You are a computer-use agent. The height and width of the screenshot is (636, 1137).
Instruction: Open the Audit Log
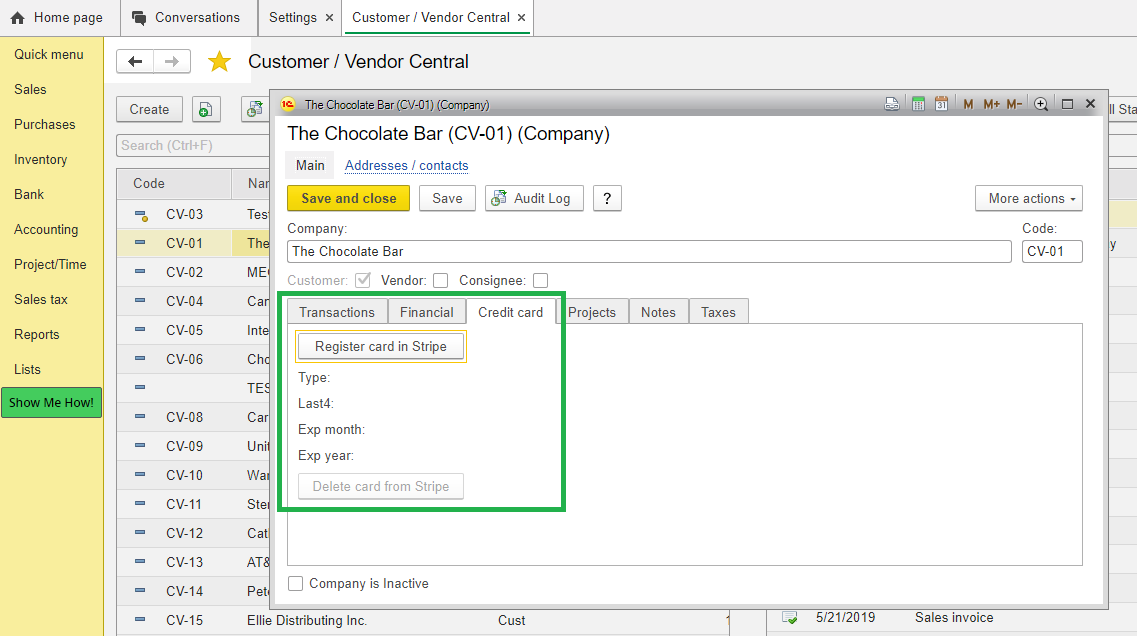[534, 198]
